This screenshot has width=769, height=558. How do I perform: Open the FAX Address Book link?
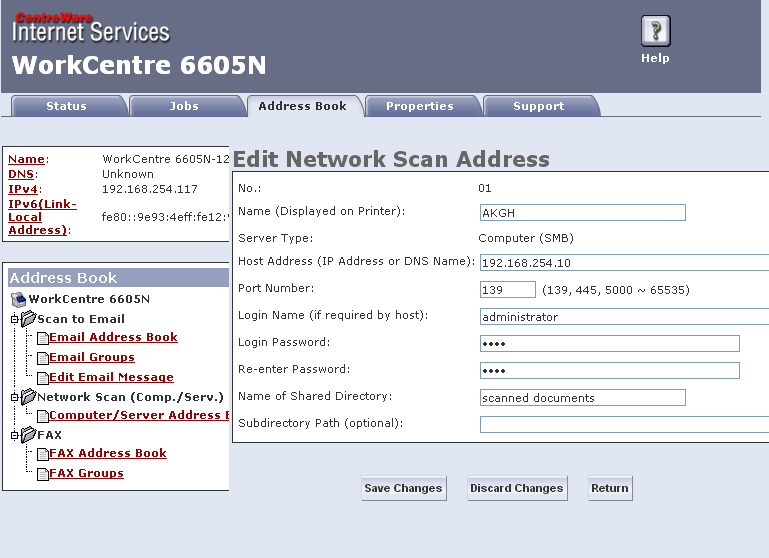pos(108,454)
